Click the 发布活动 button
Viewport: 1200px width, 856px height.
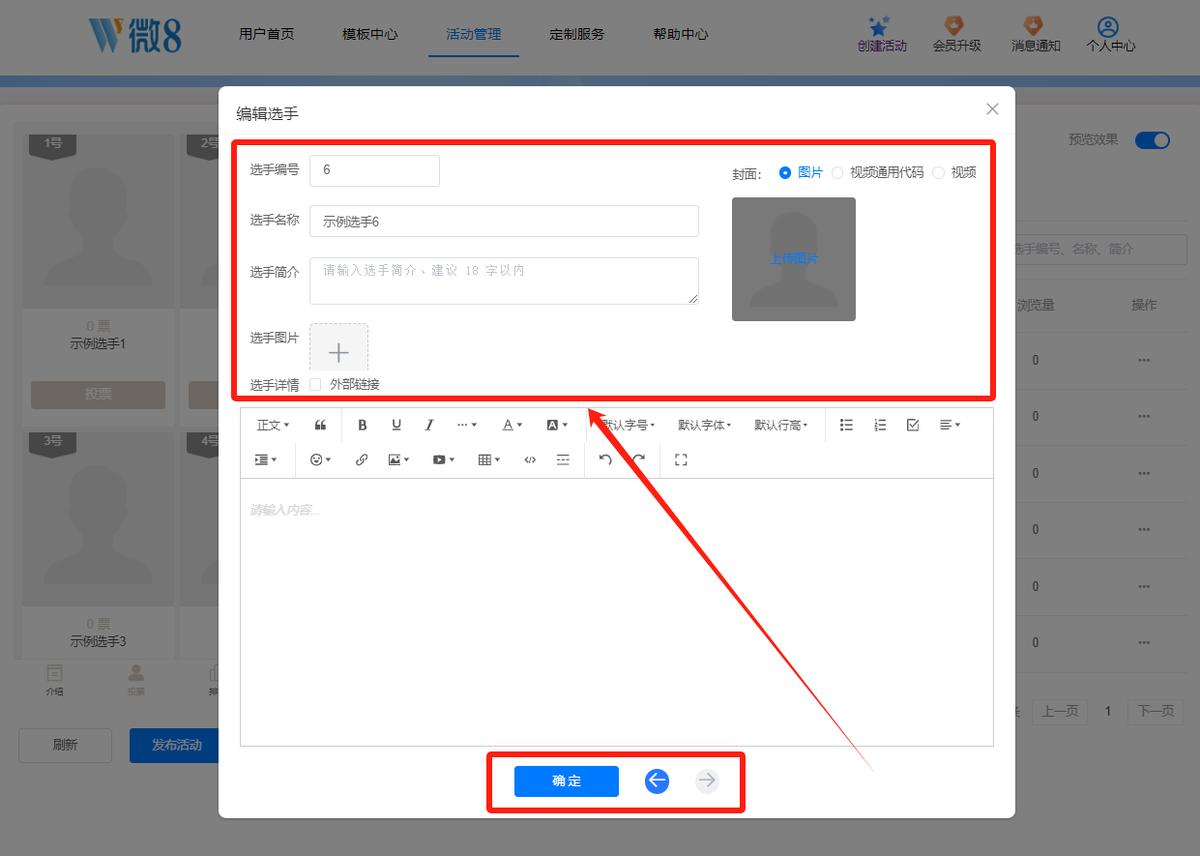[x=176, y=745]
